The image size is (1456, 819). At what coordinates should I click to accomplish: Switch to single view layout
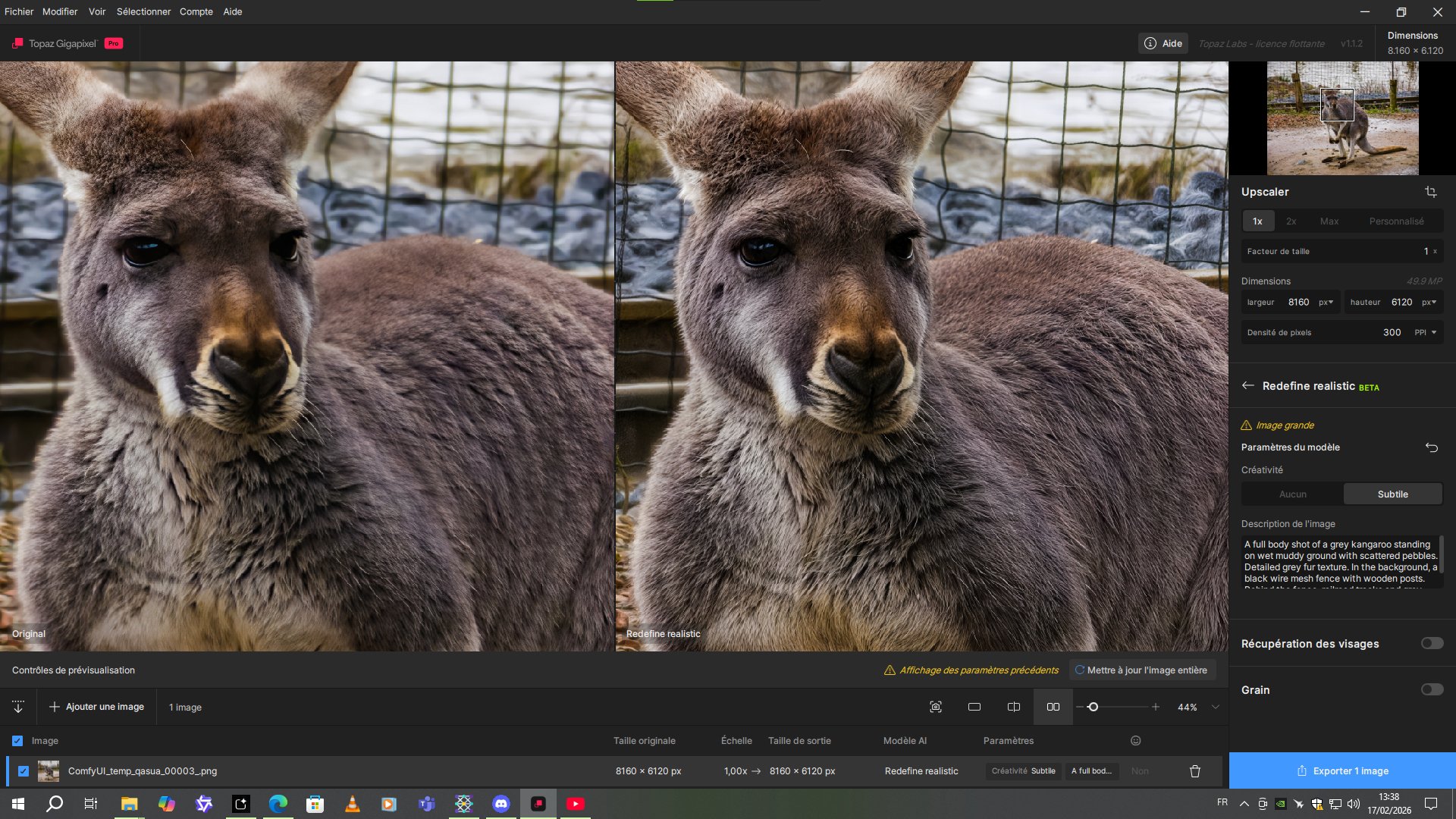point(974,707)
